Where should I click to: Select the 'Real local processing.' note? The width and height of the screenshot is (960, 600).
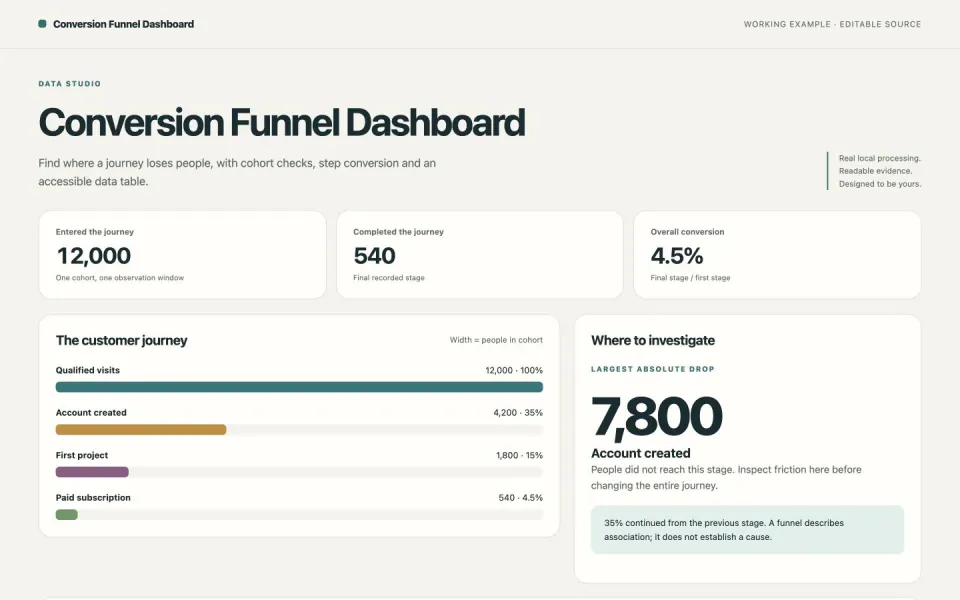(879, 158)
